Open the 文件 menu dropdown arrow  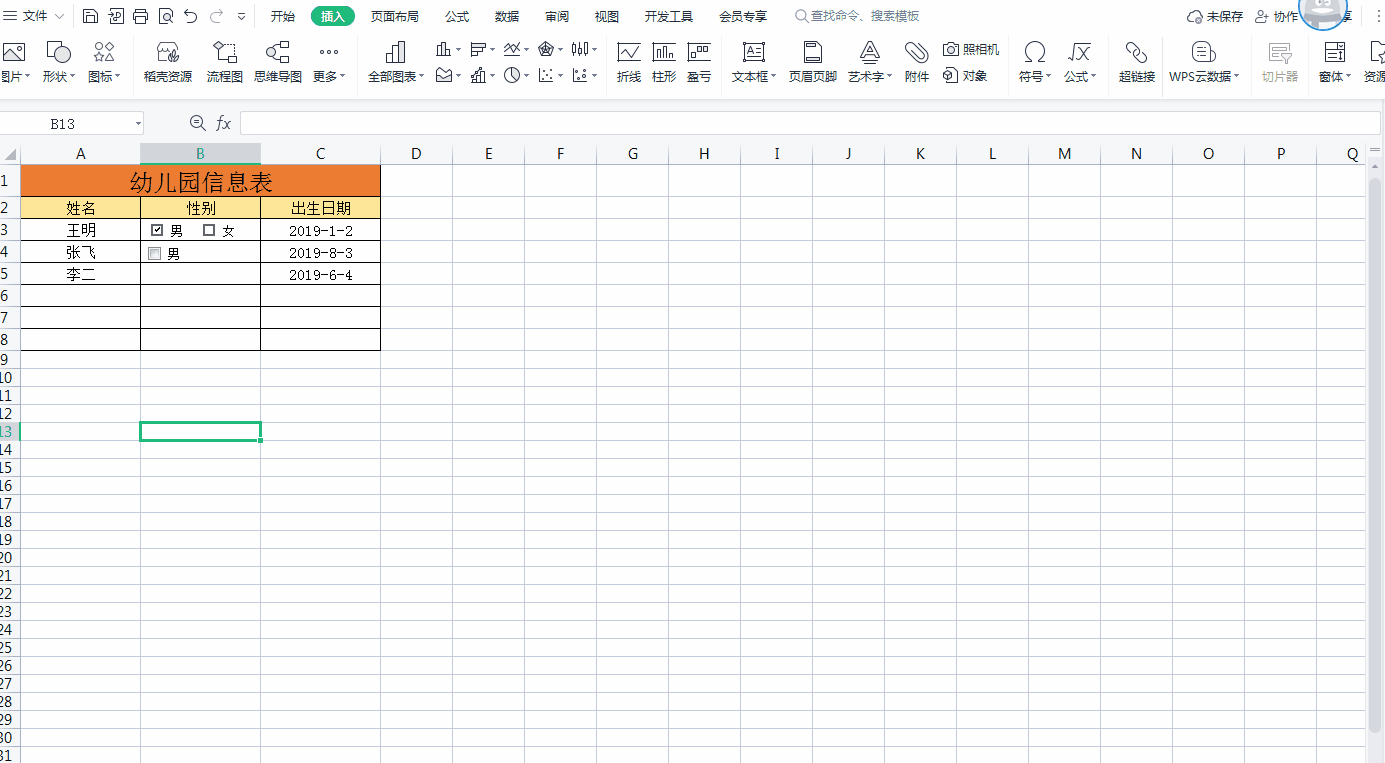pyautogui.click(x=59, y=17)
